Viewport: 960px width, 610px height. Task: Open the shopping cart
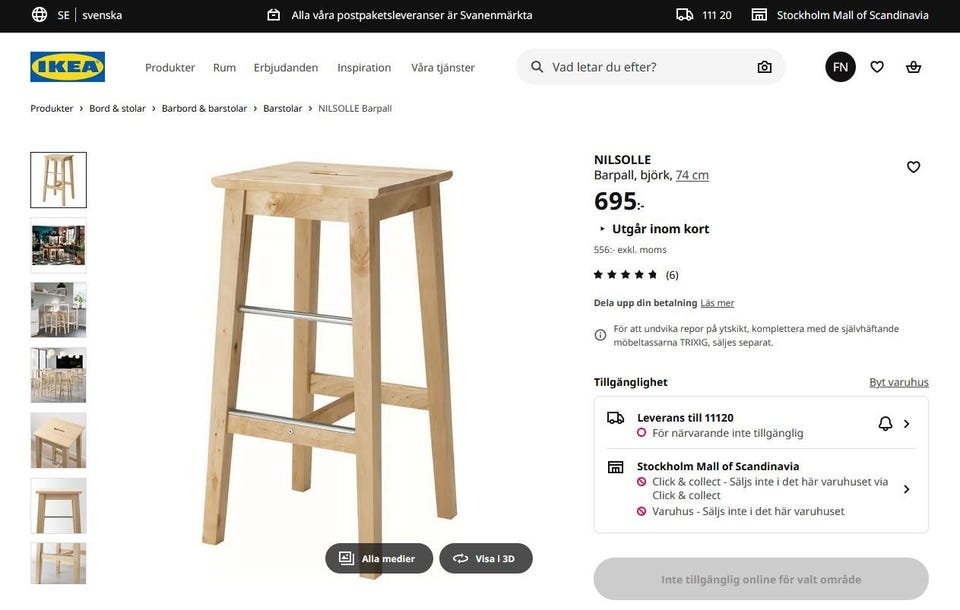pyautogui.click(x=913, y=66)
